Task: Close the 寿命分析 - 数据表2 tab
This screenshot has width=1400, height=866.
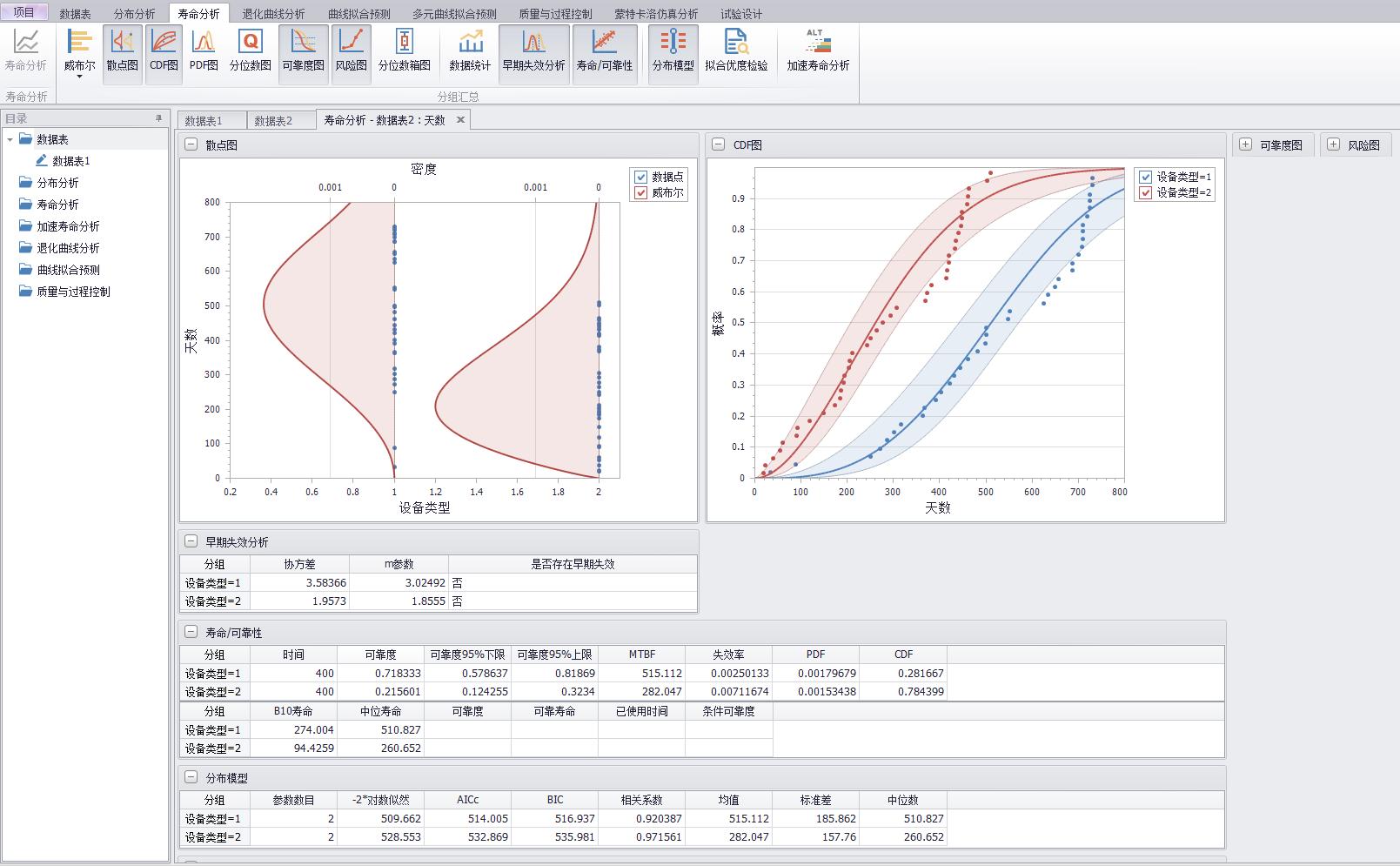Action: click(461, 120)
